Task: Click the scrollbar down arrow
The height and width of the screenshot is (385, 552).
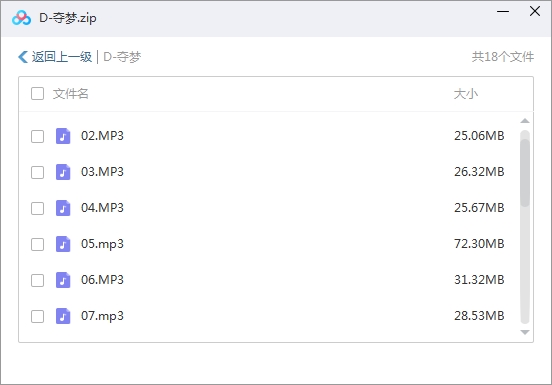Action: pyautogui.click(x=525, y=332)
